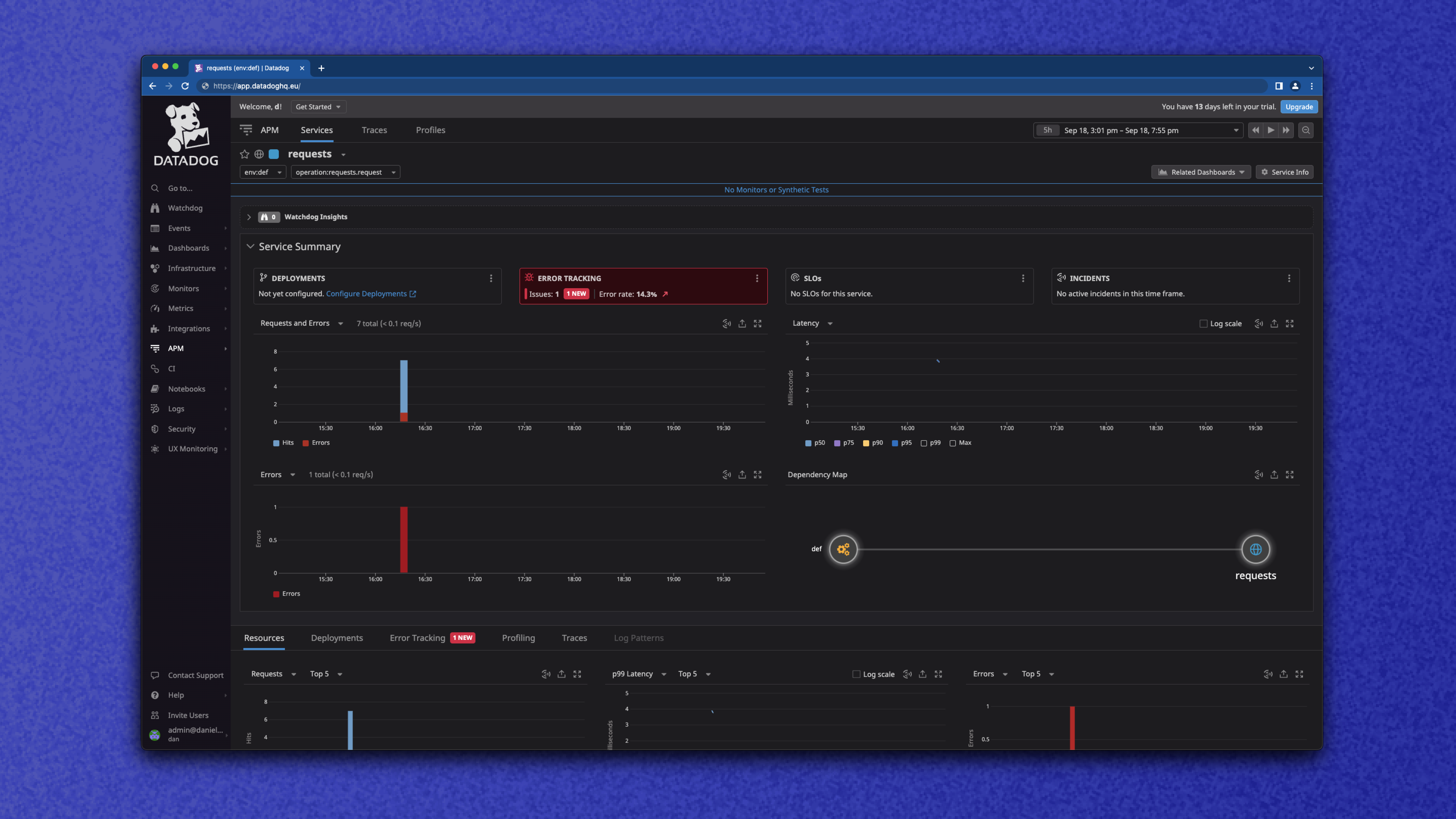Export the Requests and Errors chart
The height and width of the screenshot is (819, 1456).
(741, 323)
